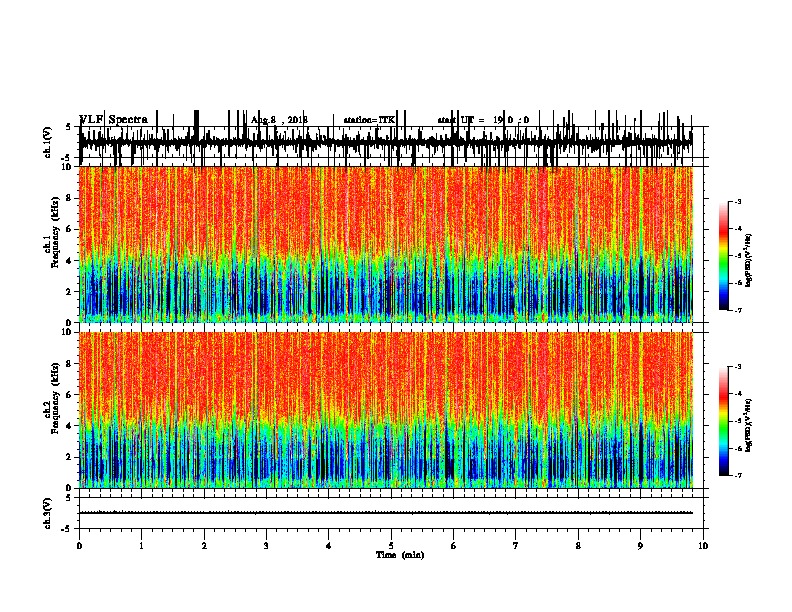Select the "Aug.8, 2018" date text
The width and height of the screenshot is (792, 612).
279,120
